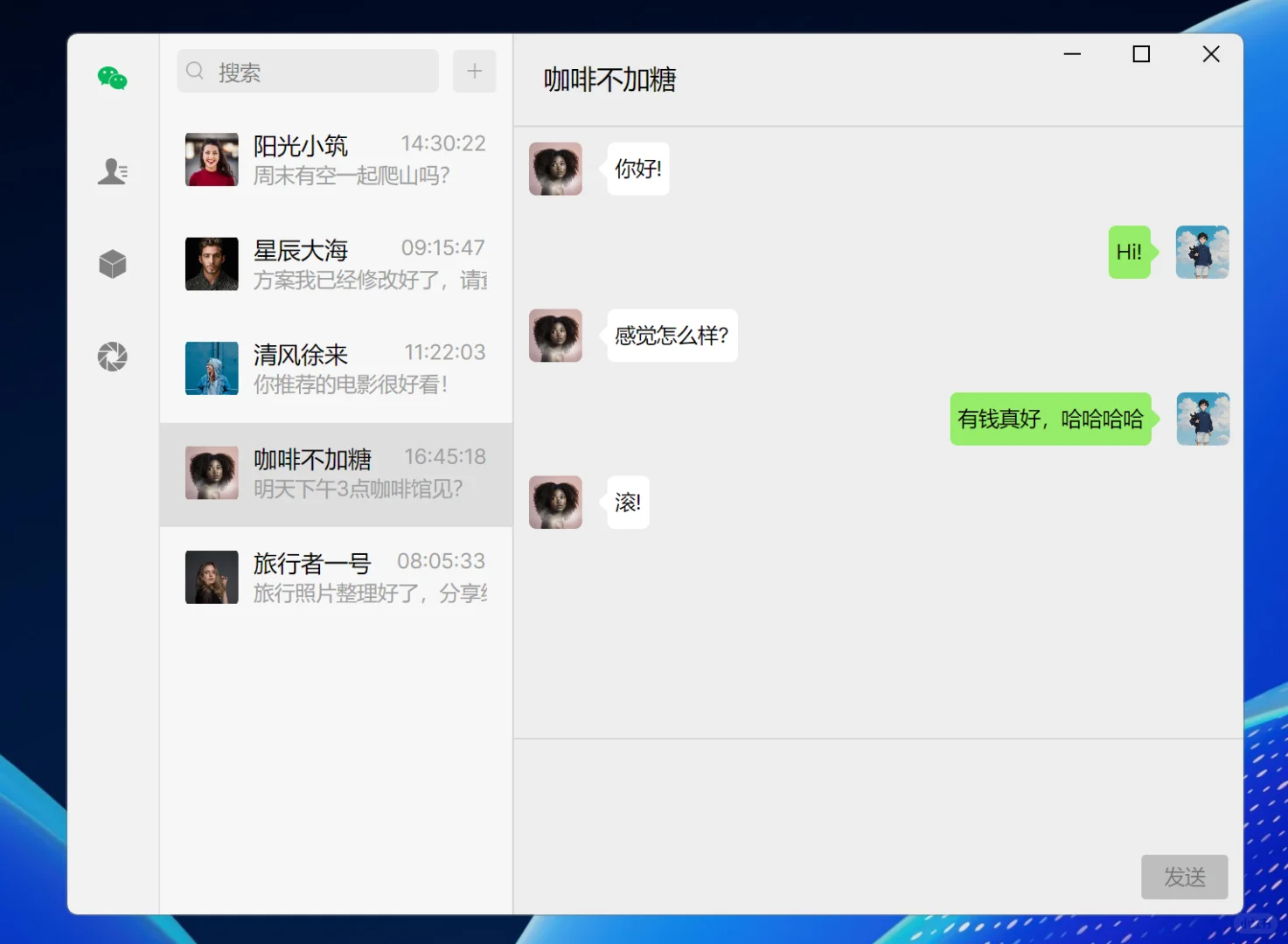Click the search magnifier icon

tap(195, 71)
